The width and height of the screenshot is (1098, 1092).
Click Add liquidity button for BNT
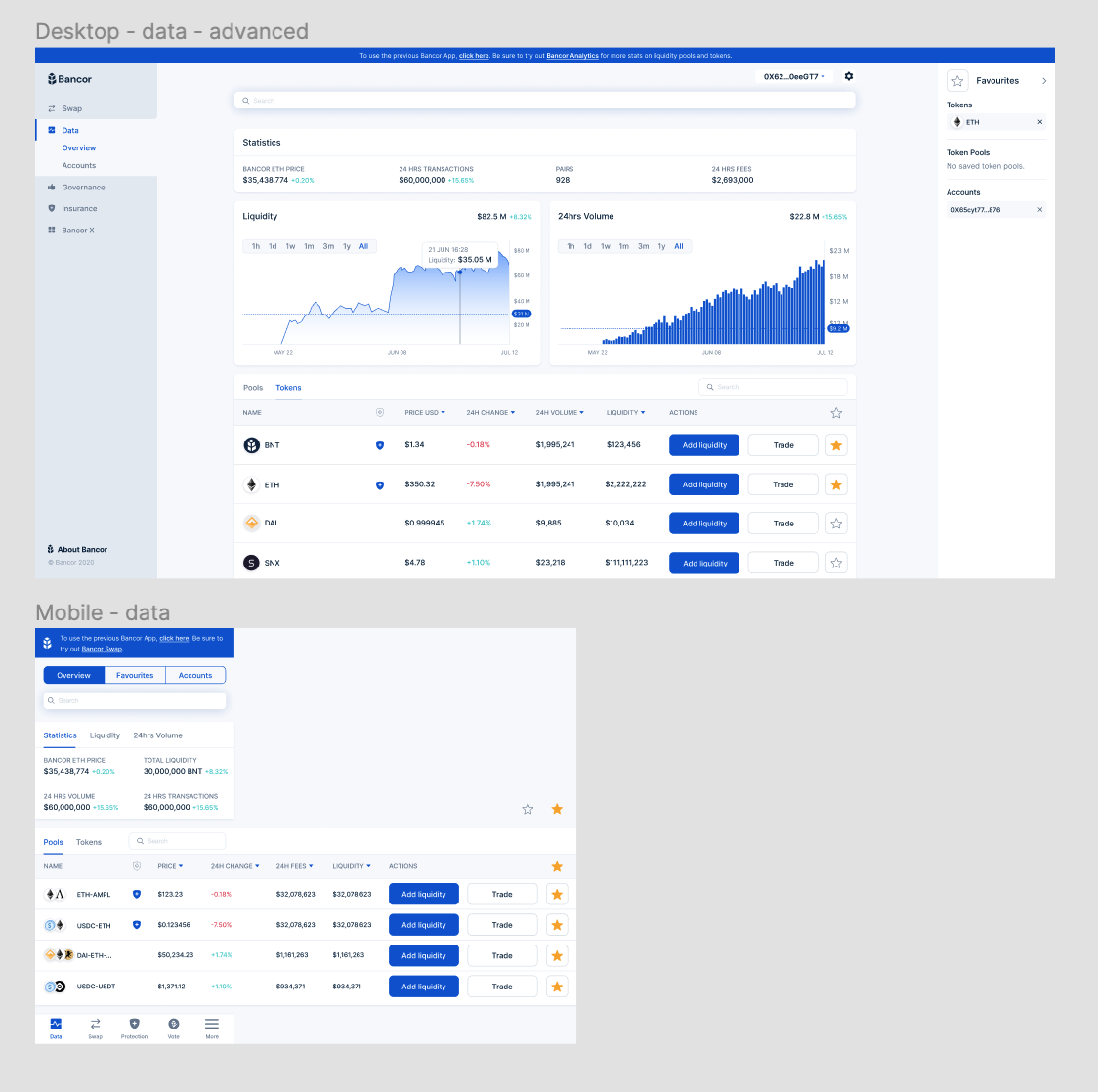pos(704,445)
